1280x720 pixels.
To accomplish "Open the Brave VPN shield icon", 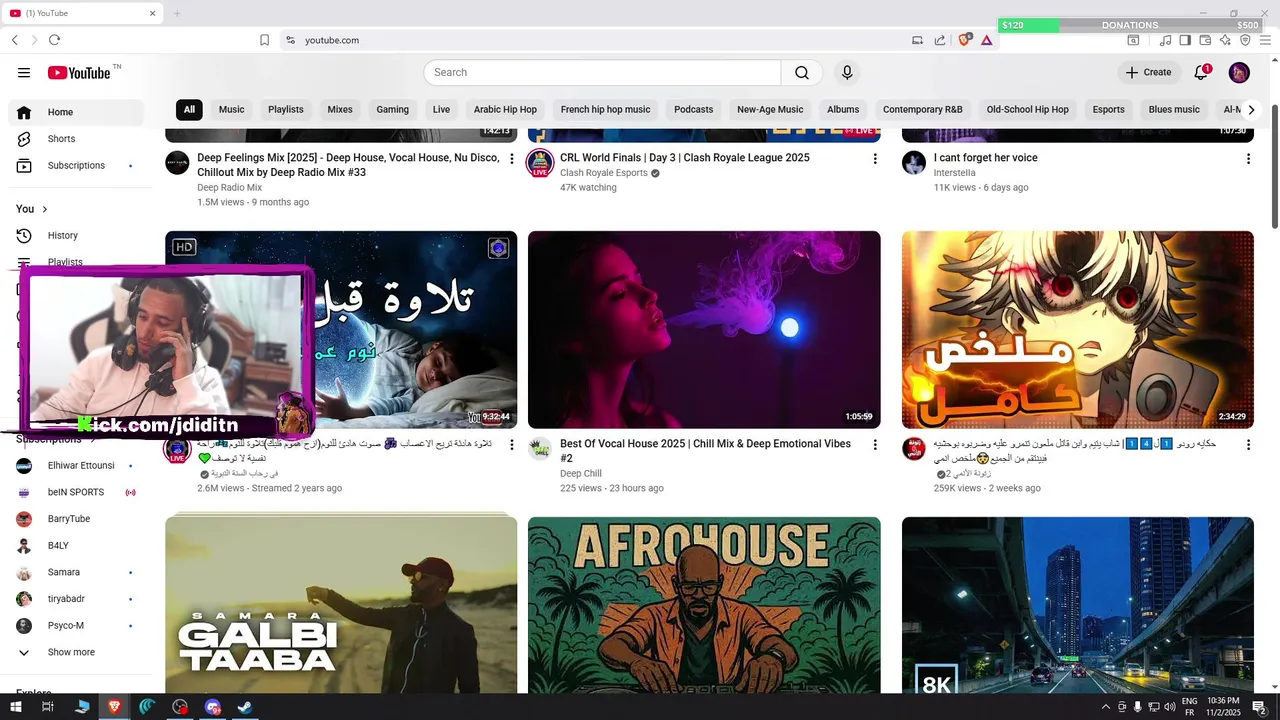I will 1245,40.
